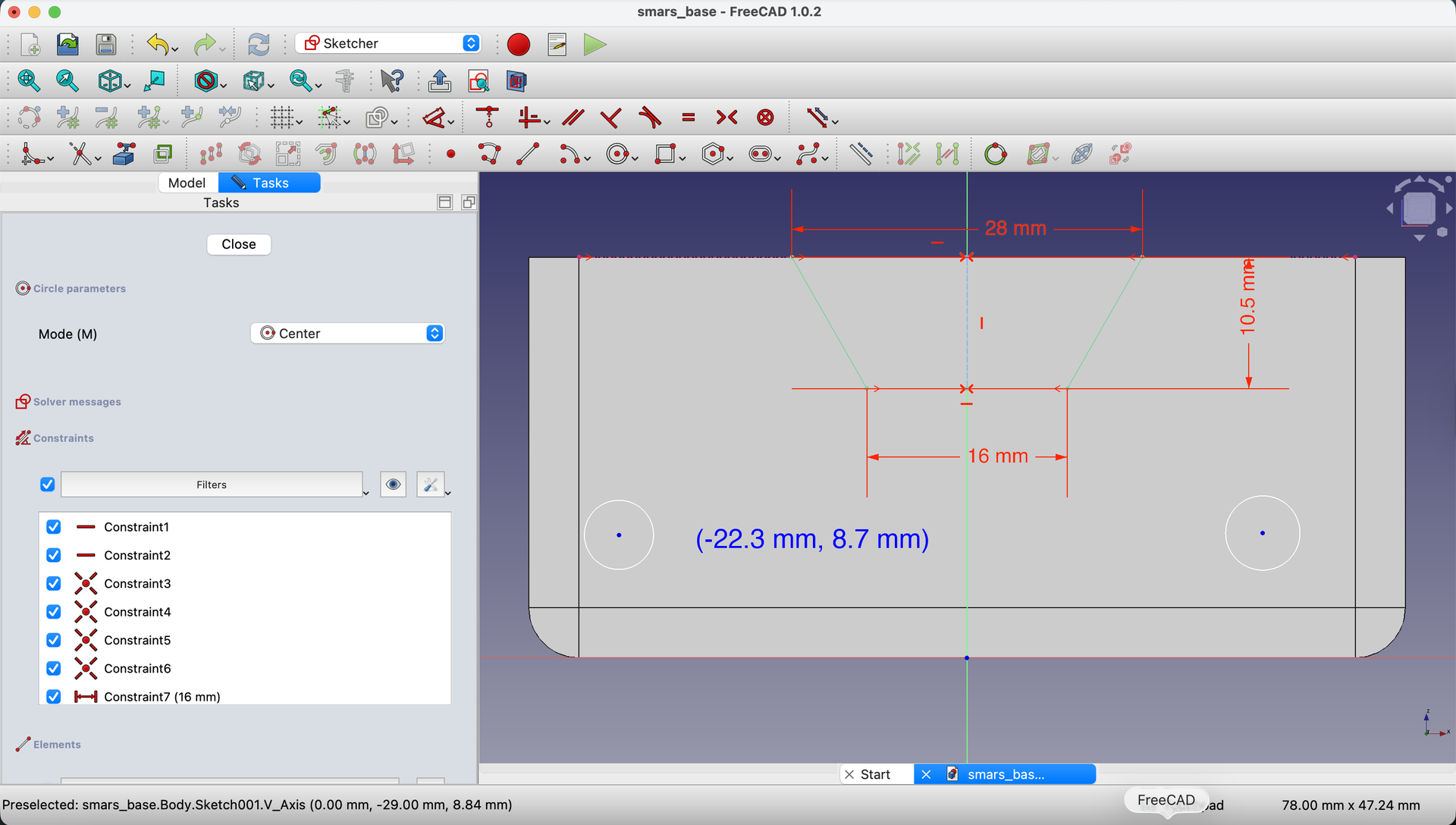1456x825 pixels.
Task: Expand the Filters dropdown arrow
Action: (x=366, y=493)
